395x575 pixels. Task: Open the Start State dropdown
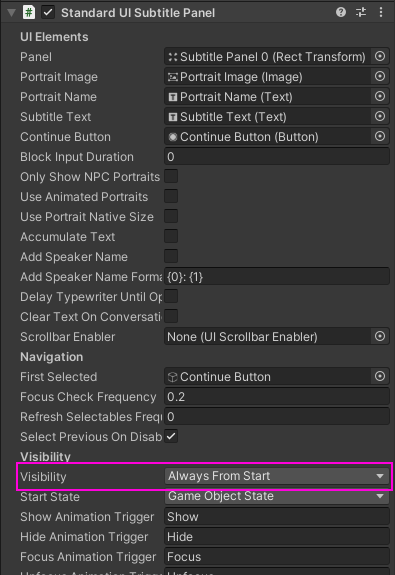277,496
